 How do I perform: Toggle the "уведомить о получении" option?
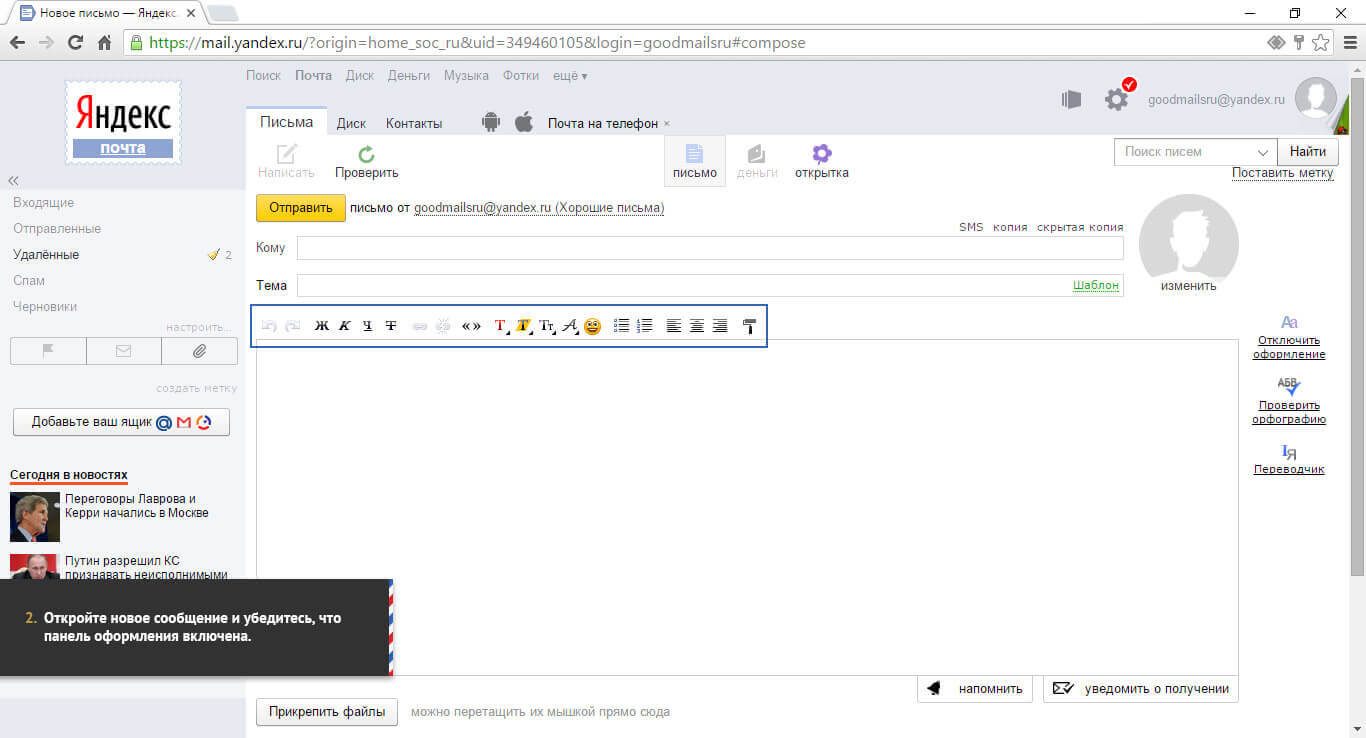(1140, 688)
